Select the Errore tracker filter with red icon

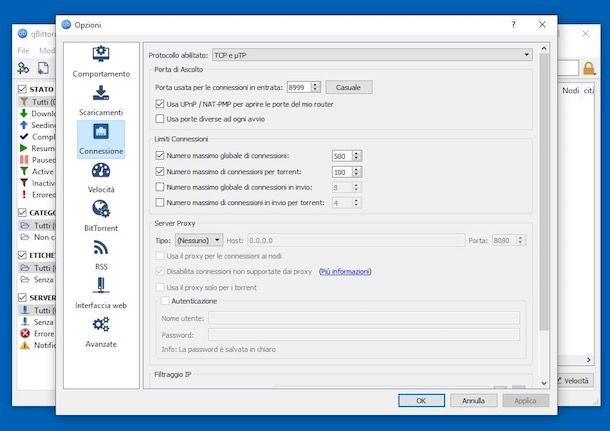tap(38, 334)
